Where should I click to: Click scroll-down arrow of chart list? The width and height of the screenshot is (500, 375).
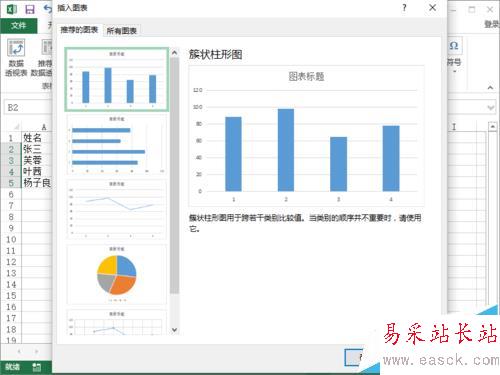(x=174, y=330)
